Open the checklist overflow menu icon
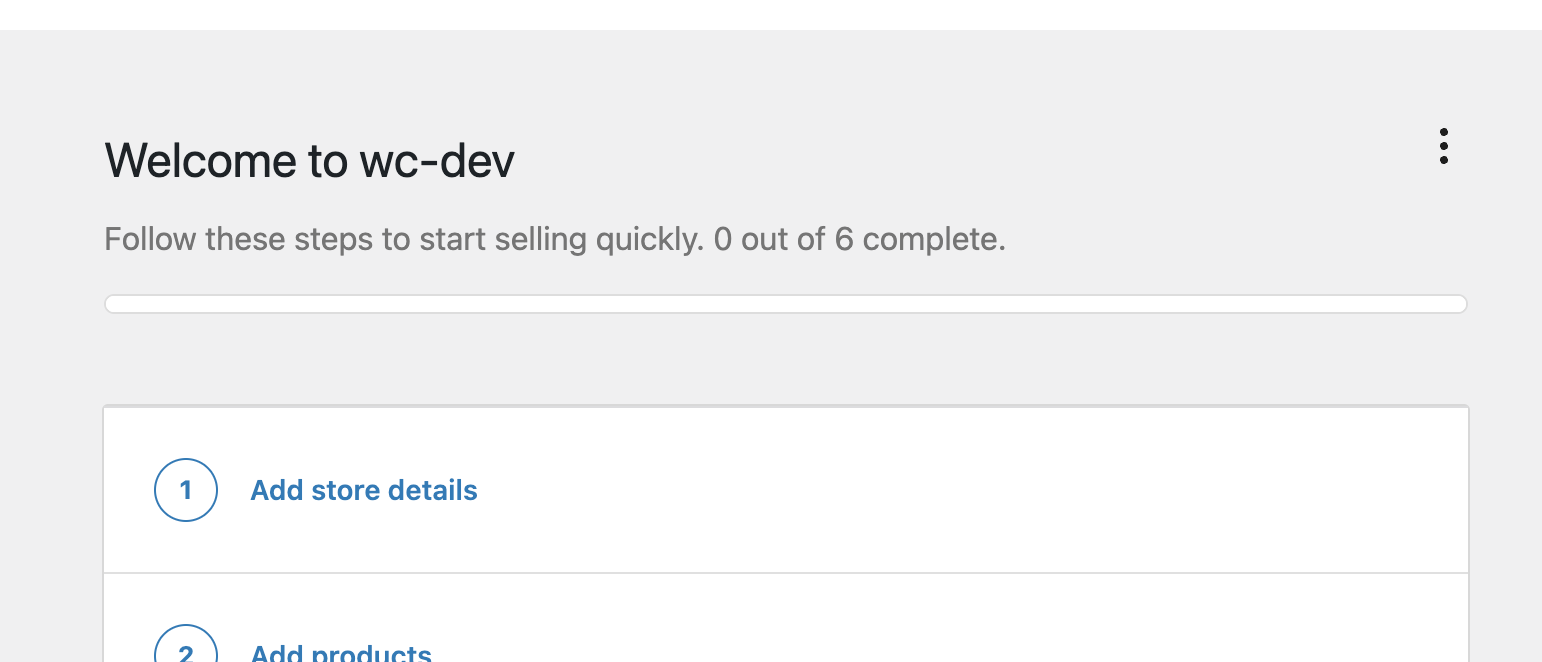The width and height of the screenshot is (1542, 662). (1444, 146)
